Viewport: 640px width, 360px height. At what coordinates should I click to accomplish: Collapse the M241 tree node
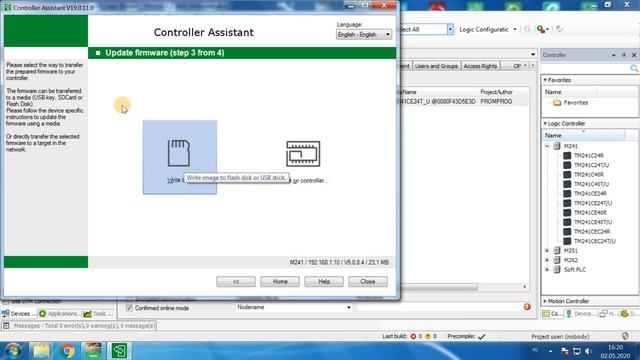click(547, 146)
